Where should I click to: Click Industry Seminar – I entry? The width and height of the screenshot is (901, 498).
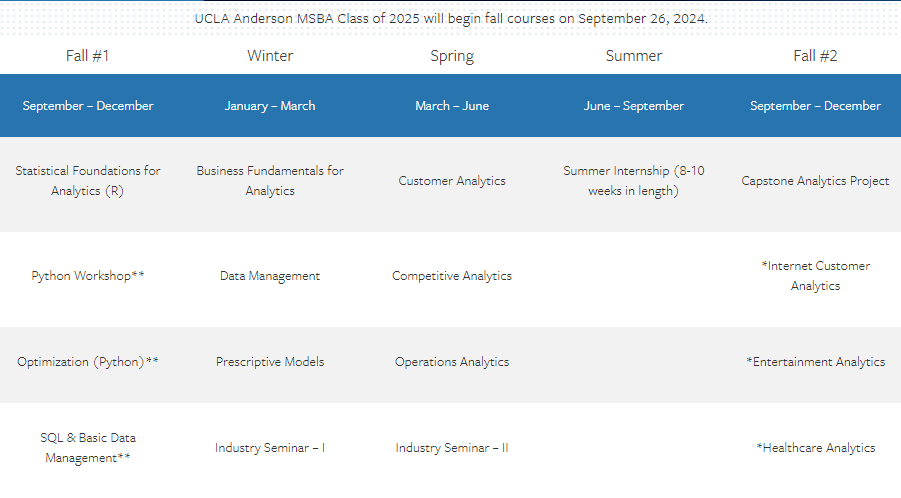[269, 447]
